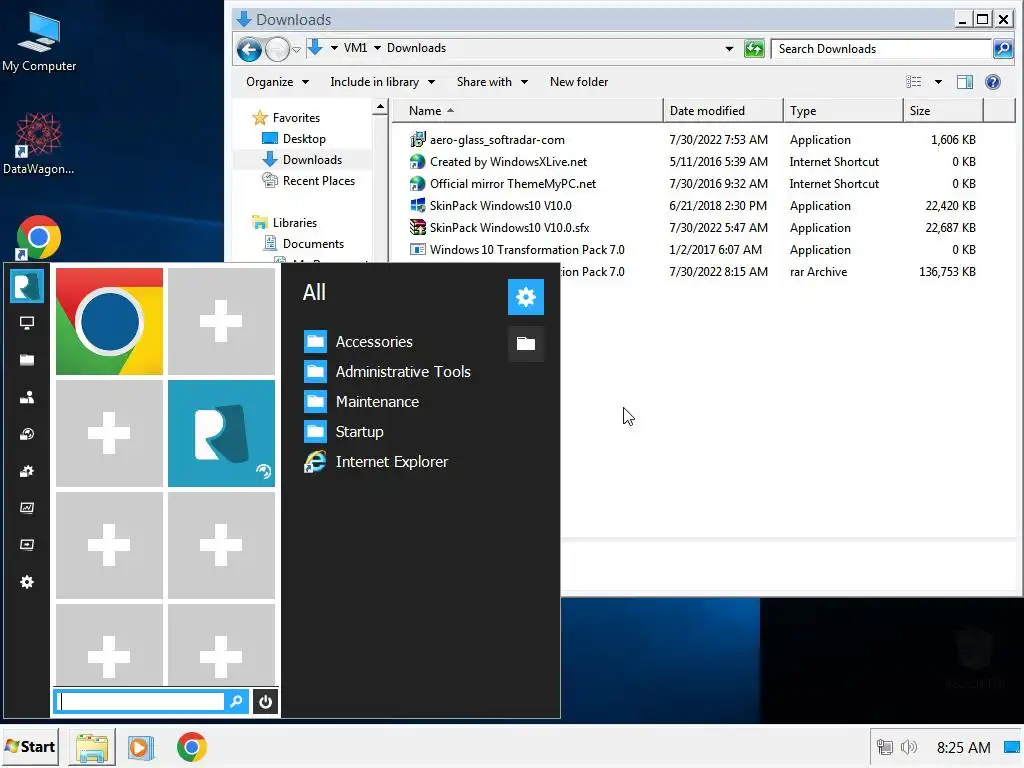Open DataWagon desktop shortcut
This screenshot has width=1024, height=768.
[x=39, y=144]
